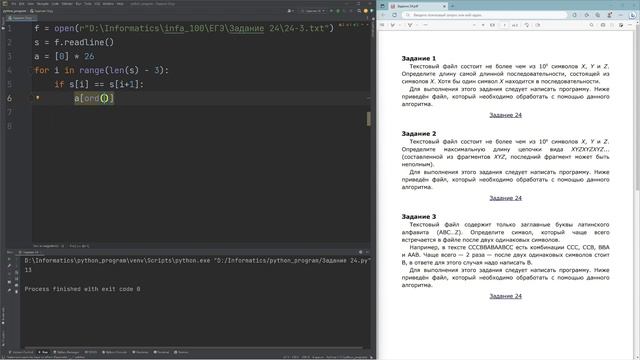Screen dimensions: 640x360
Task: Click the wrench icon in Run panel
Action: tap(9, 266)
